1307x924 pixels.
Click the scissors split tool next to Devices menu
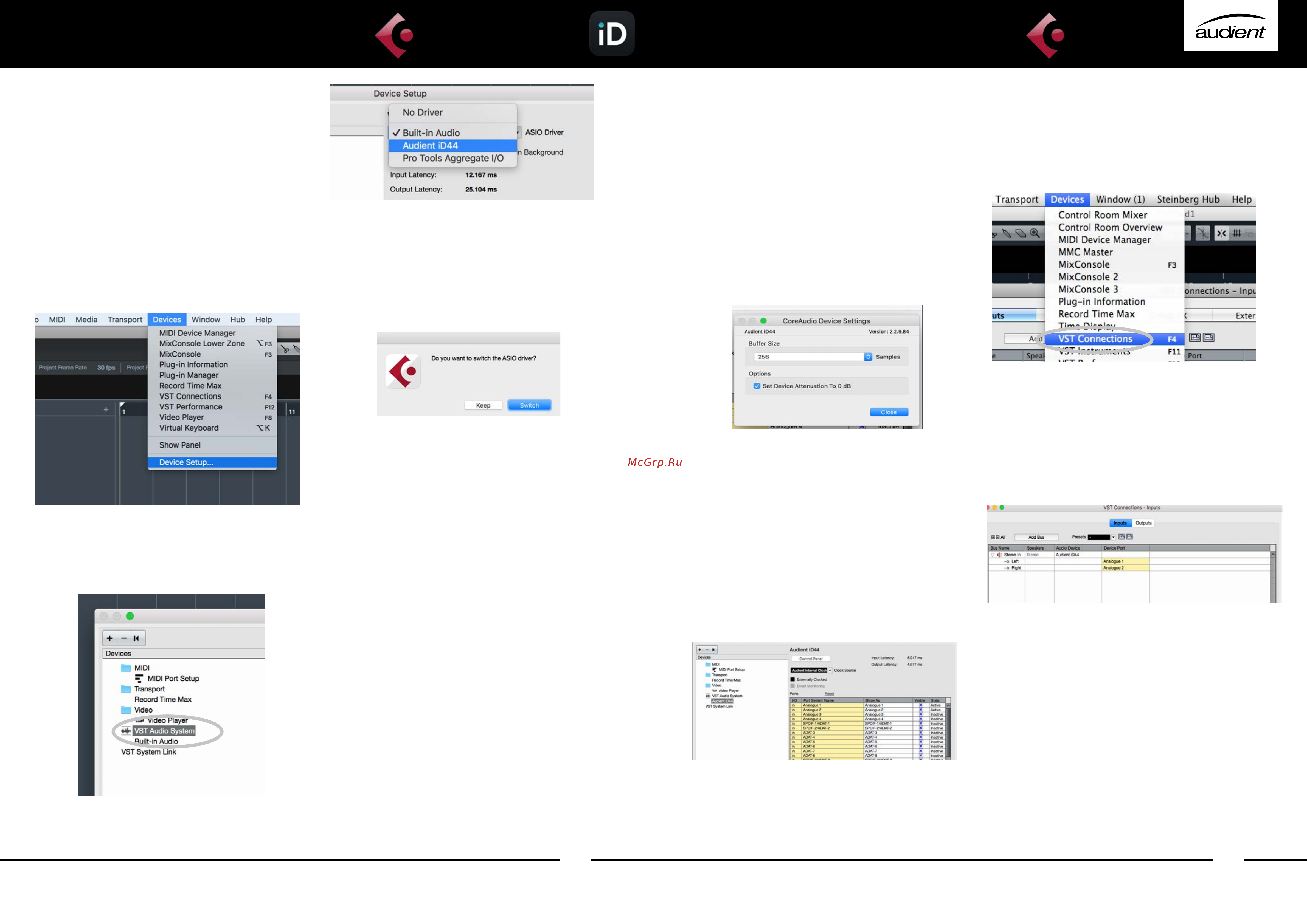(285, 349)
